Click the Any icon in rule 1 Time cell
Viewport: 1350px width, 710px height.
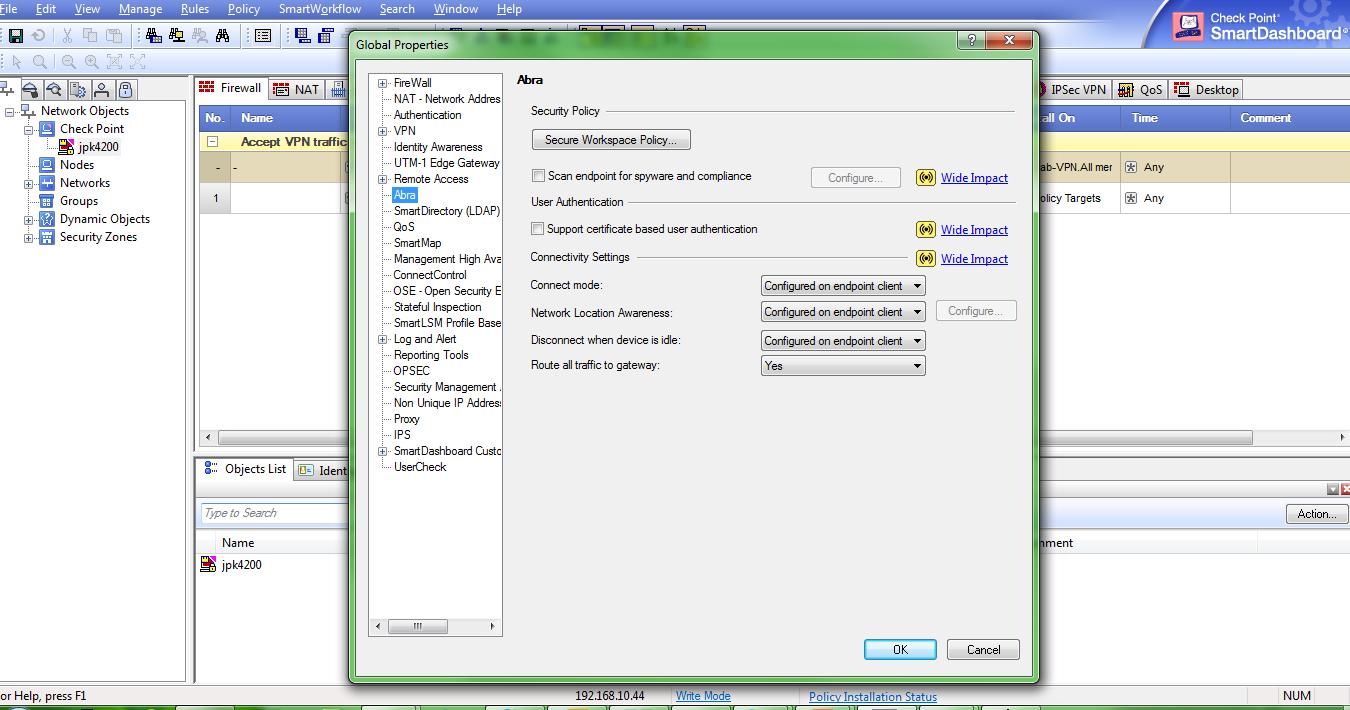[x=1131, y=198]
